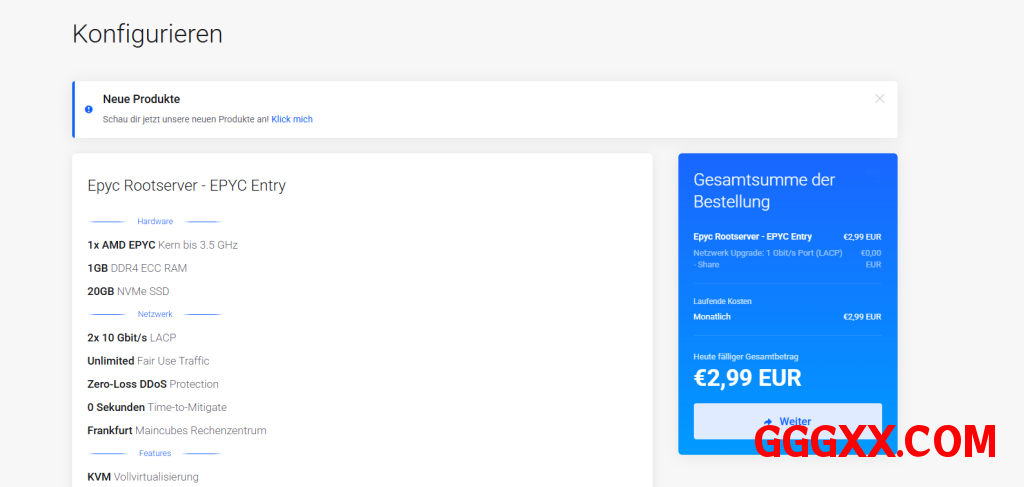Click the '1GB DDR4 ECC RAM' spec line

[x=137, y=268]
